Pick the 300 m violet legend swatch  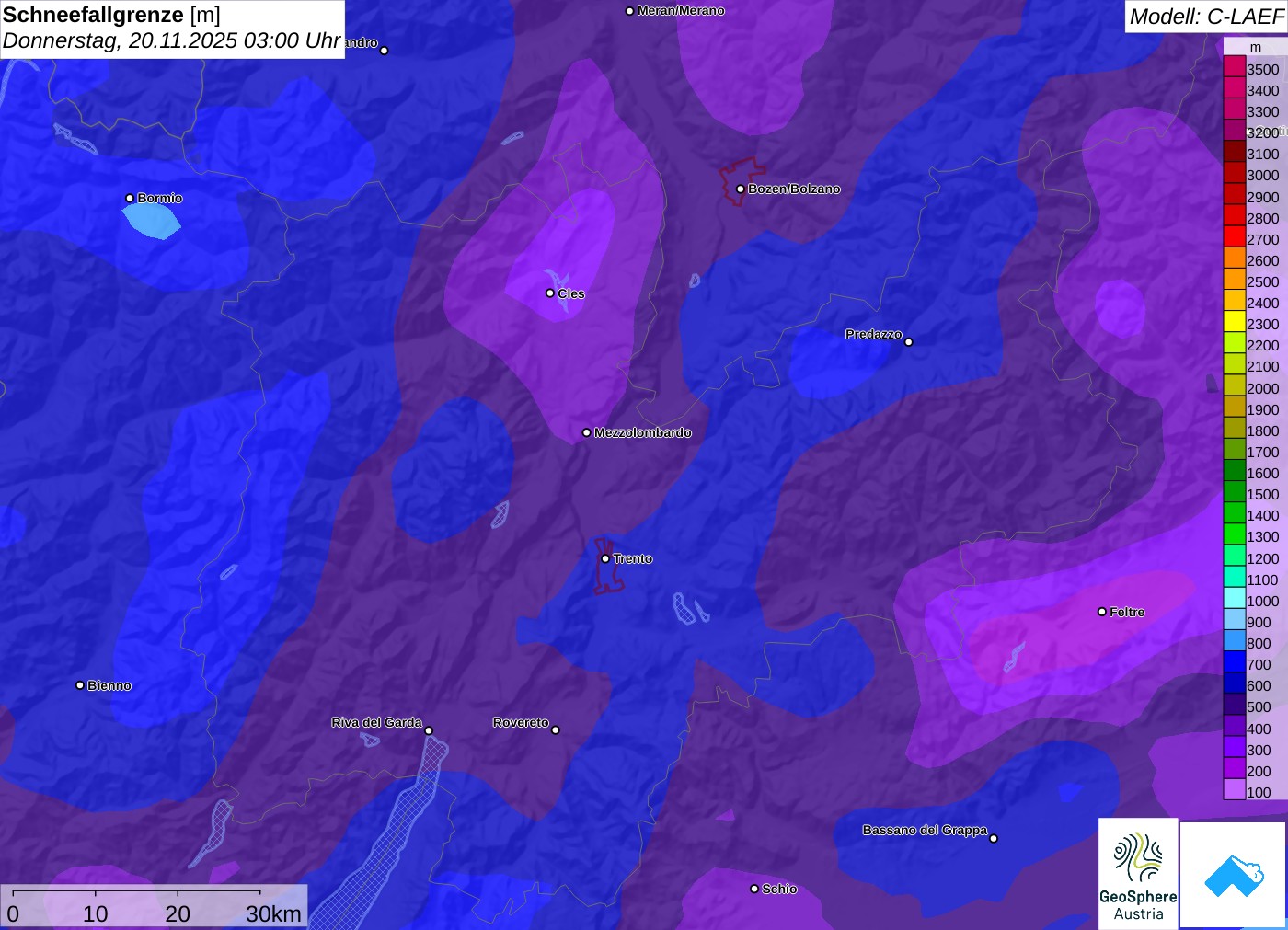tap(1235, 747)
